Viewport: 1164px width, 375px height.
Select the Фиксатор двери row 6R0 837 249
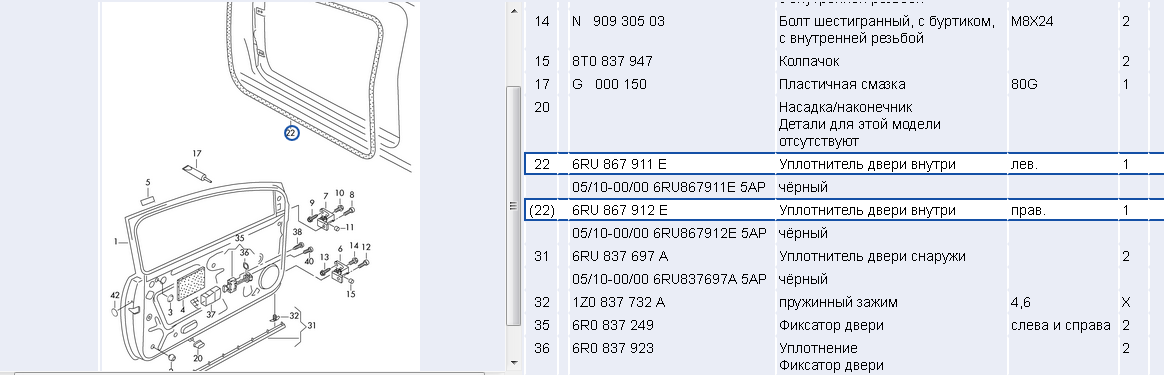tap(844, 325)
